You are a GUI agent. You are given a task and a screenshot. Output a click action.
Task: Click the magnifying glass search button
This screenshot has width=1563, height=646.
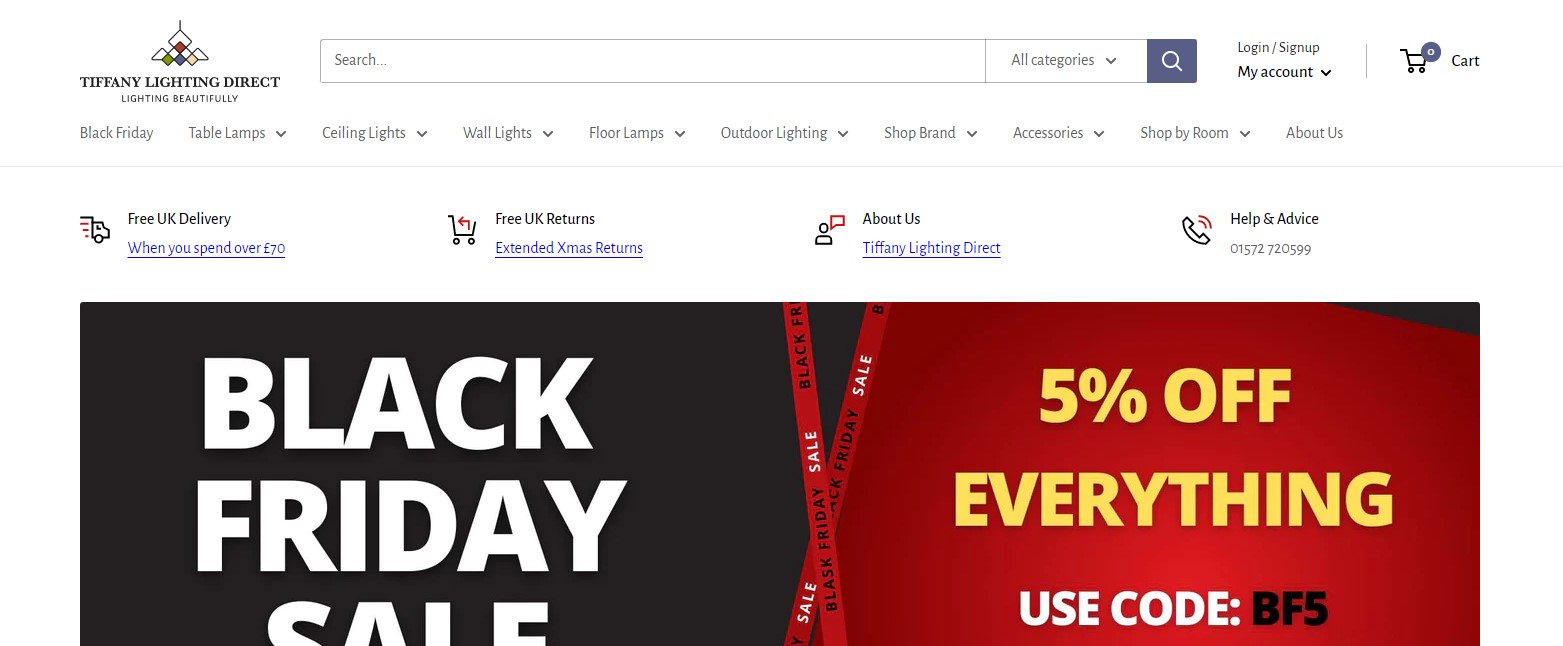(x=1171, y=61)
